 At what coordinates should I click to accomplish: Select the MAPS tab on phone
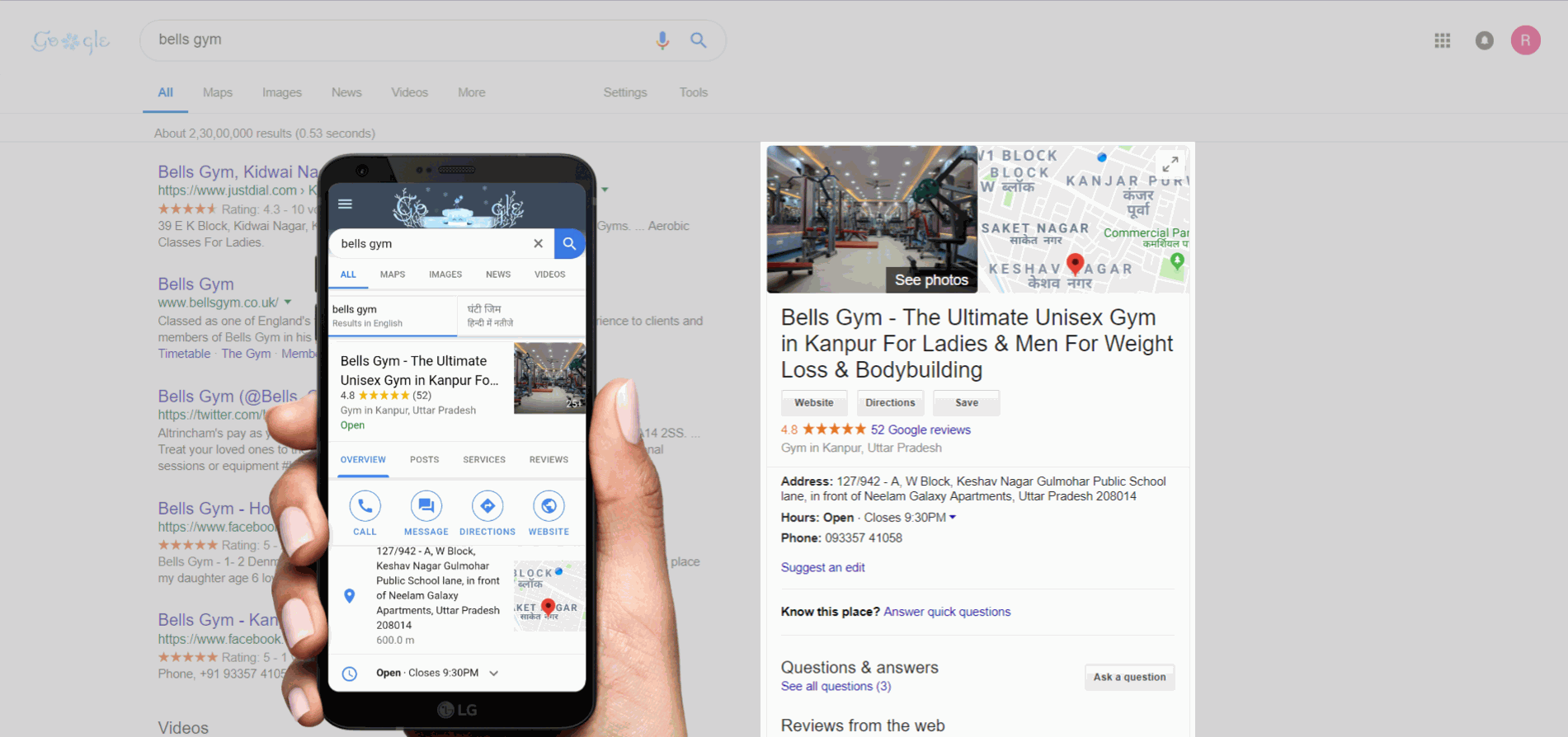tap(393, 275)
